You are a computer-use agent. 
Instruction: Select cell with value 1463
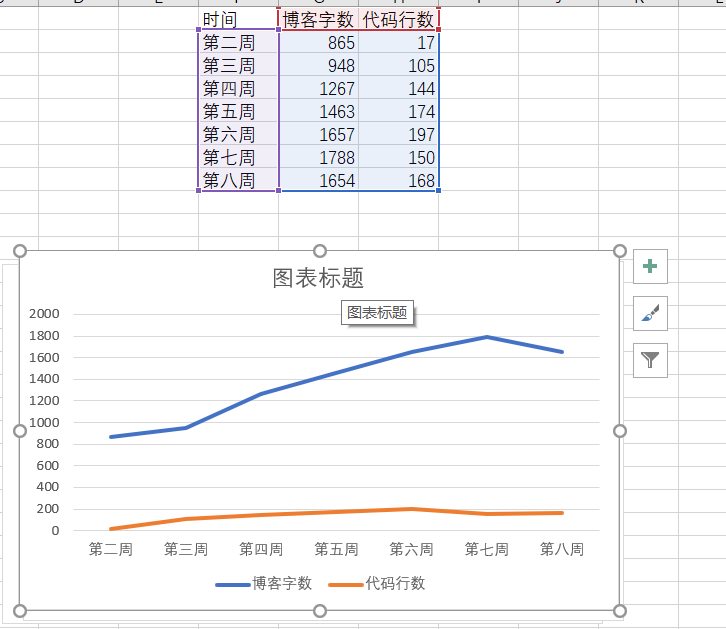click(x=319, y=111)
